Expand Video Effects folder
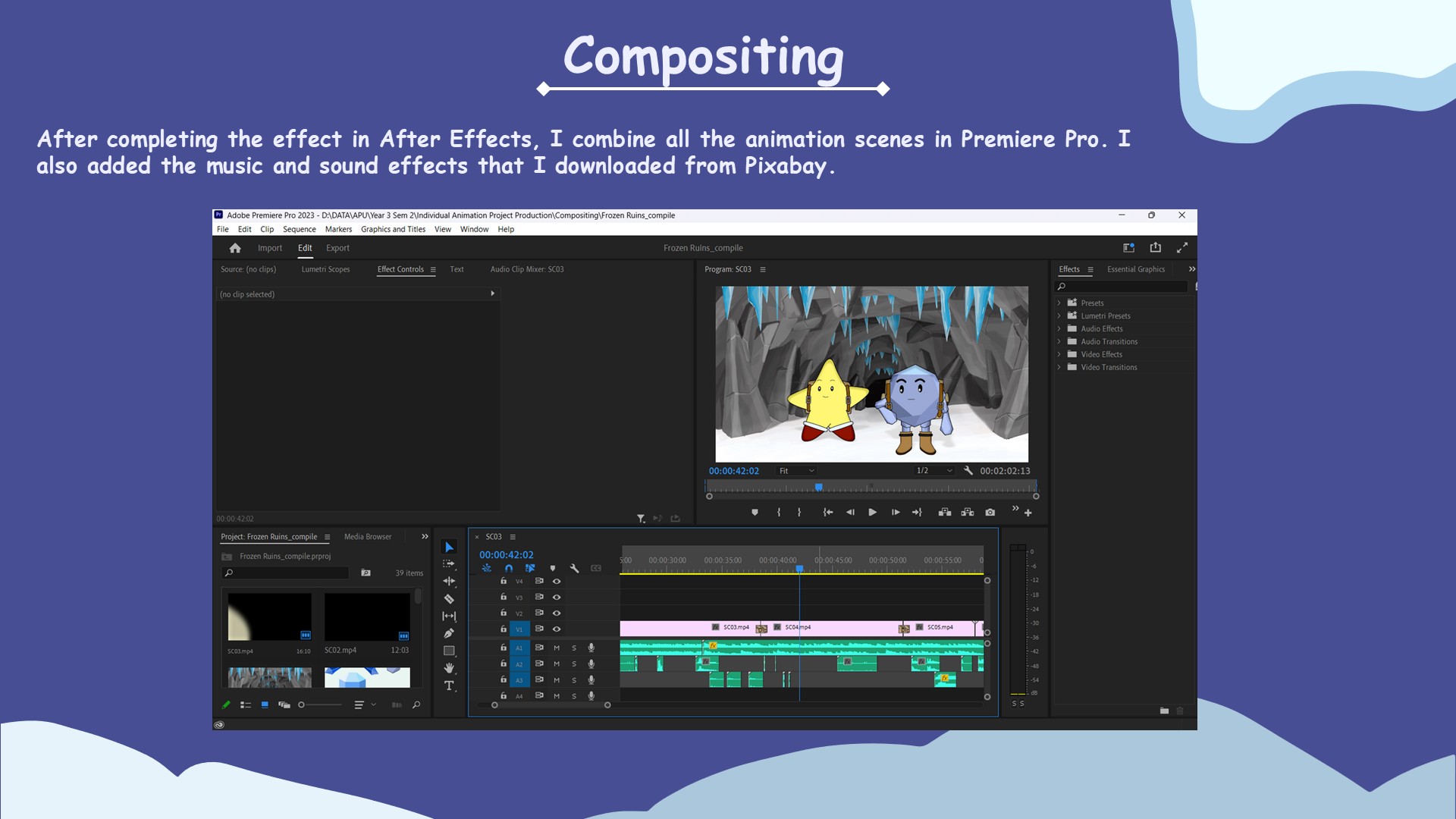The height and width of the screenshot is (819, 1456). 1059,355
